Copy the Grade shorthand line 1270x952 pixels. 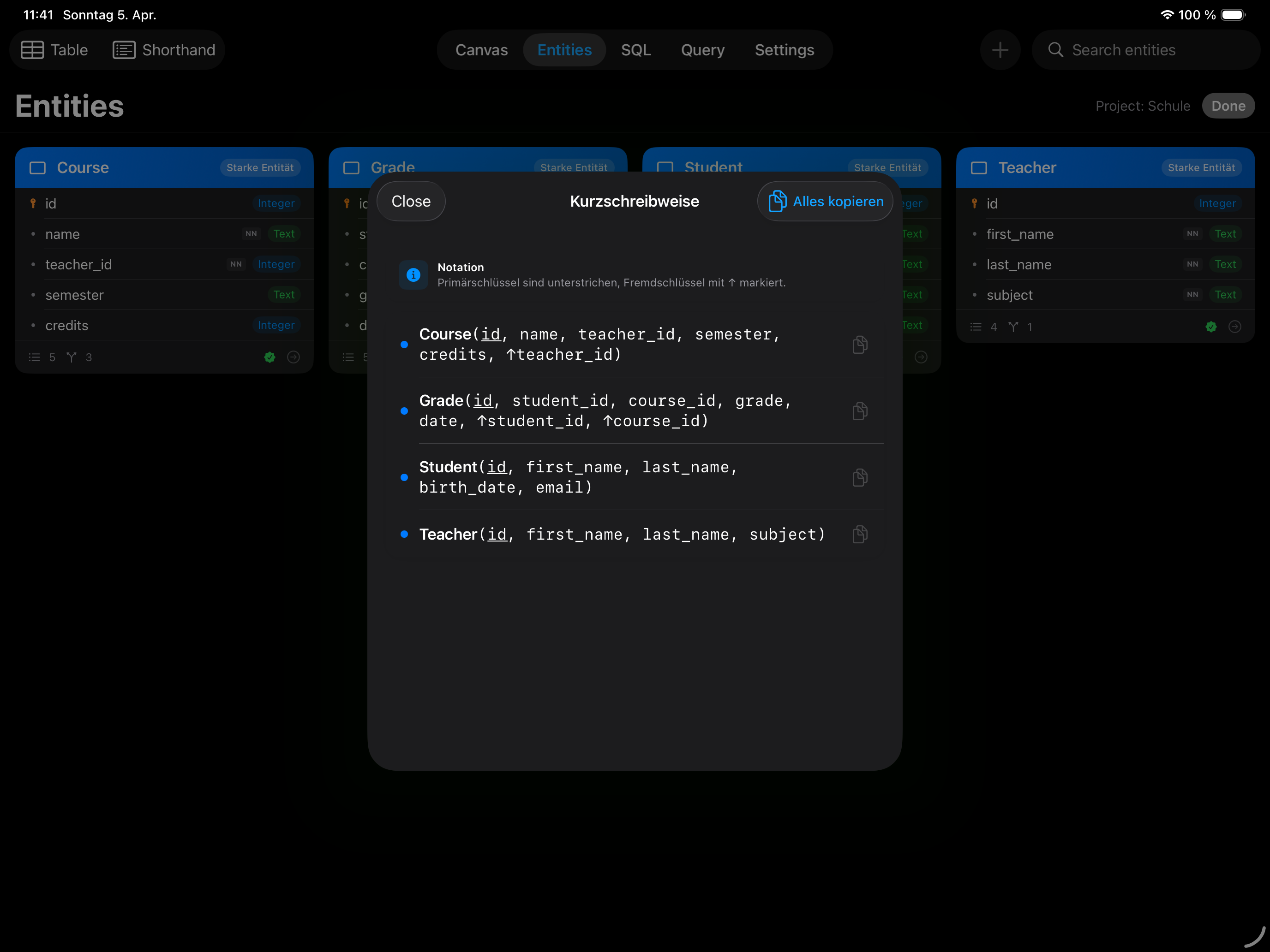click(x=859, y=411)
